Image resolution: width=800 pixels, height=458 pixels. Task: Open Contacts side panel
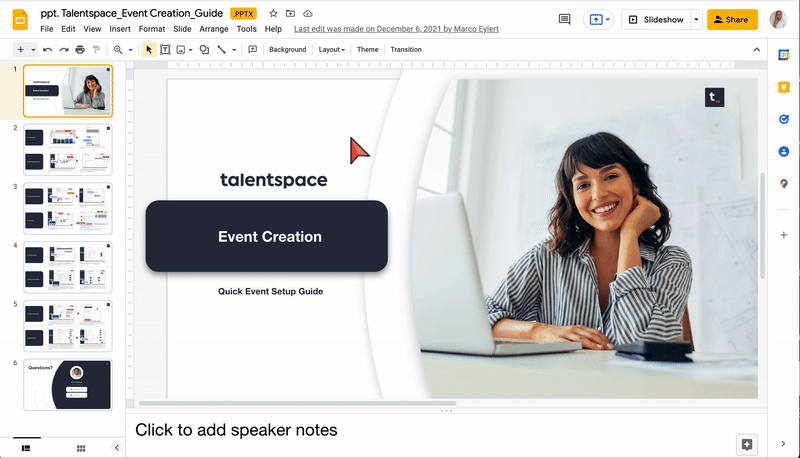(x=784, y=151)
